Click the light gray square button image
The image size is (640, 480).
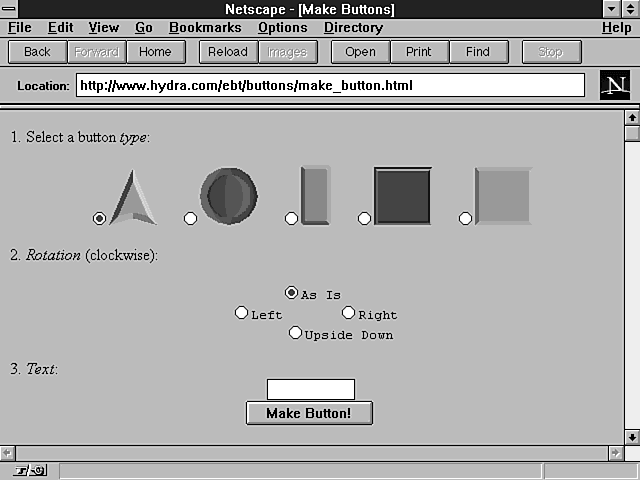point(502,195)
